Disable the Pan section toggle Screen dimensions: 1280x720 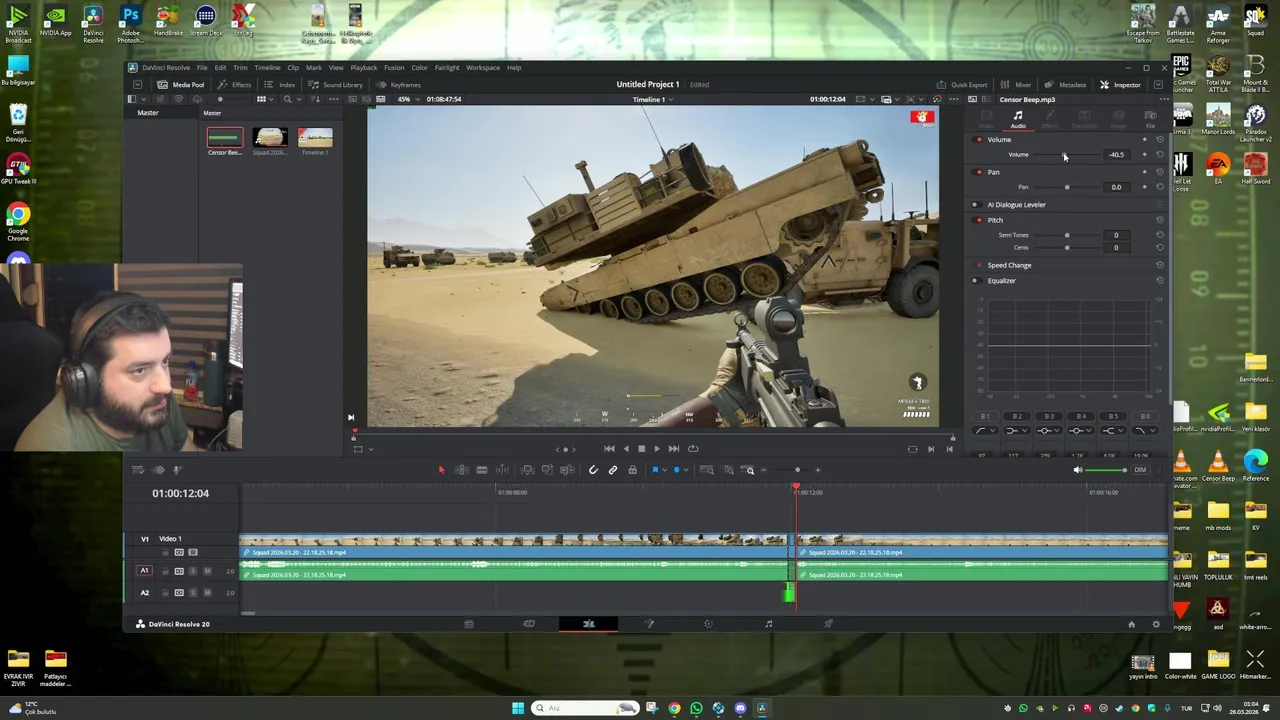point(979,172)
